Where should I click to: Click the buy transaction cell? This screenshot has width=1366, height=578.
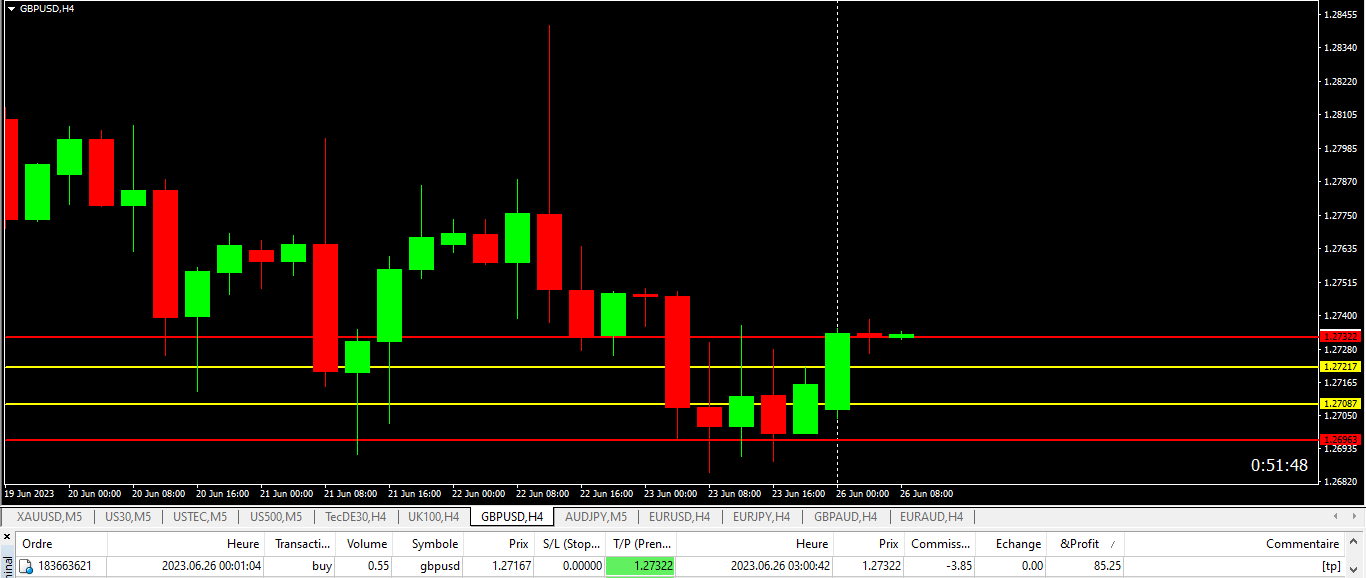tap(321, 566)
